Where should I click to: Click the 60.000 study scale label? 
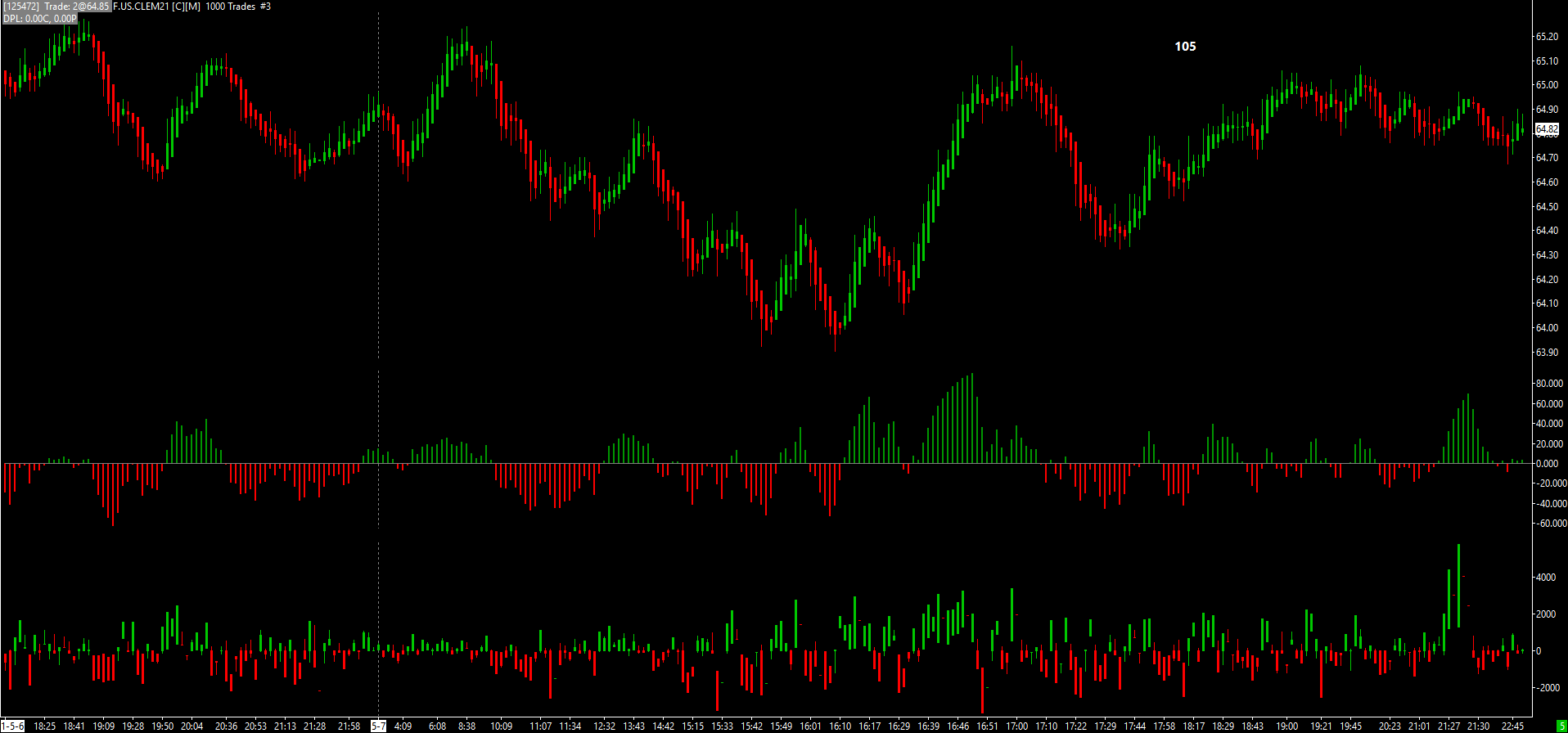[1549, 404]
